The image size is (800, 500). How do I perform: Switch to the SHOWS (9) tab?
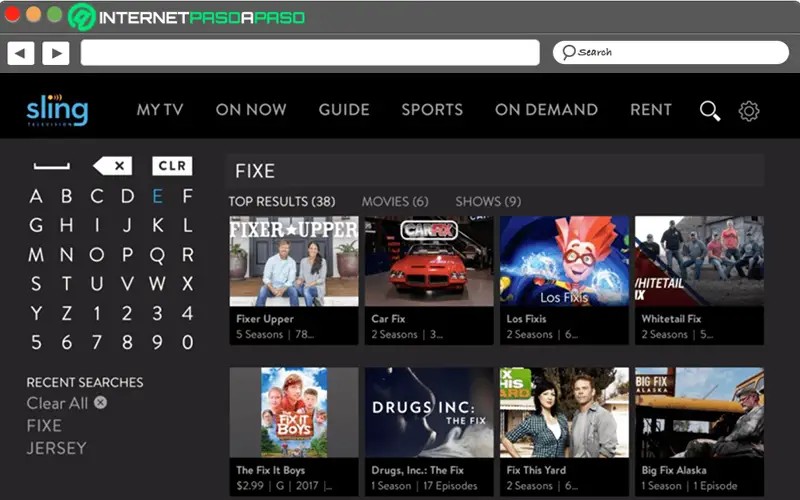point(488,202)
